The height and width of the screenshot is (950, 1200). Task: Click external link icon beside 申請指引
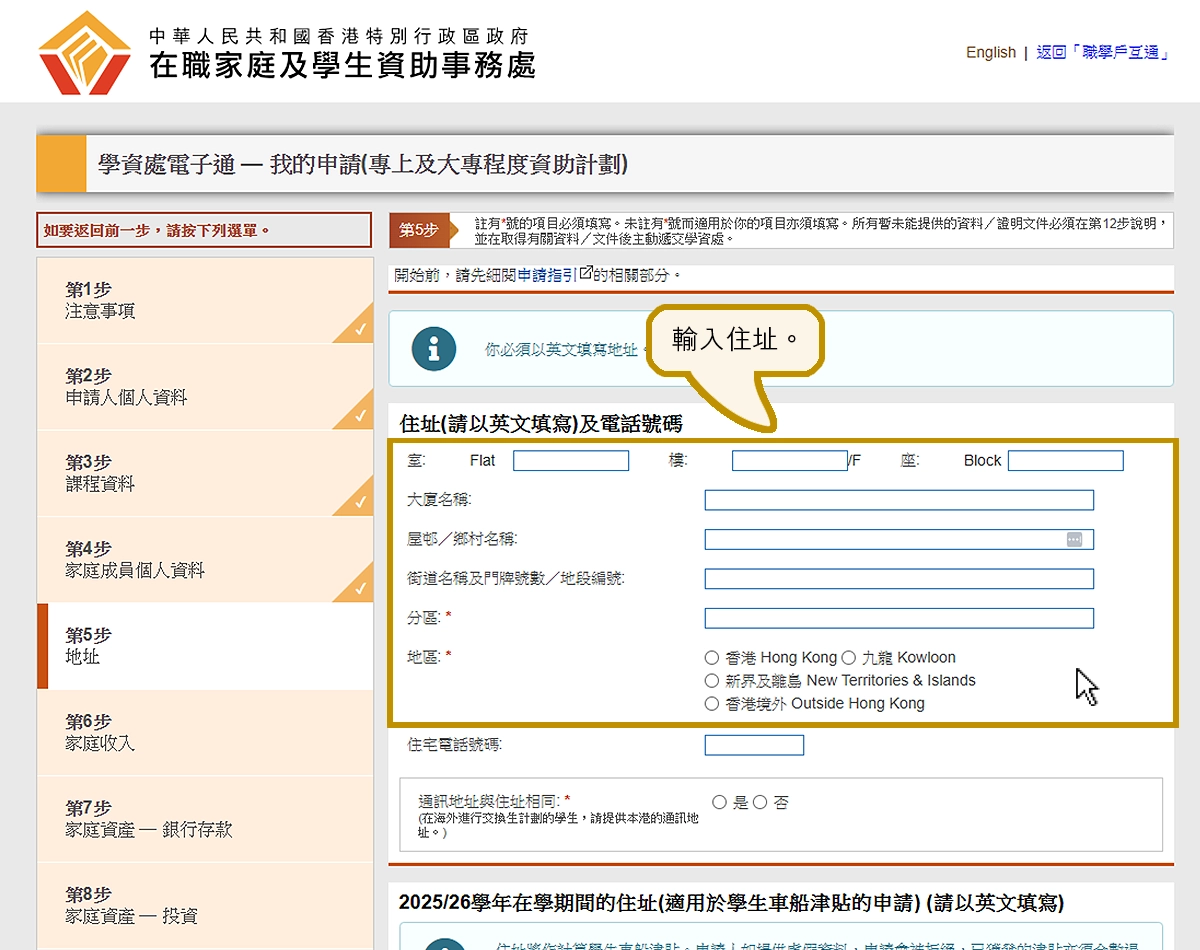586,273
